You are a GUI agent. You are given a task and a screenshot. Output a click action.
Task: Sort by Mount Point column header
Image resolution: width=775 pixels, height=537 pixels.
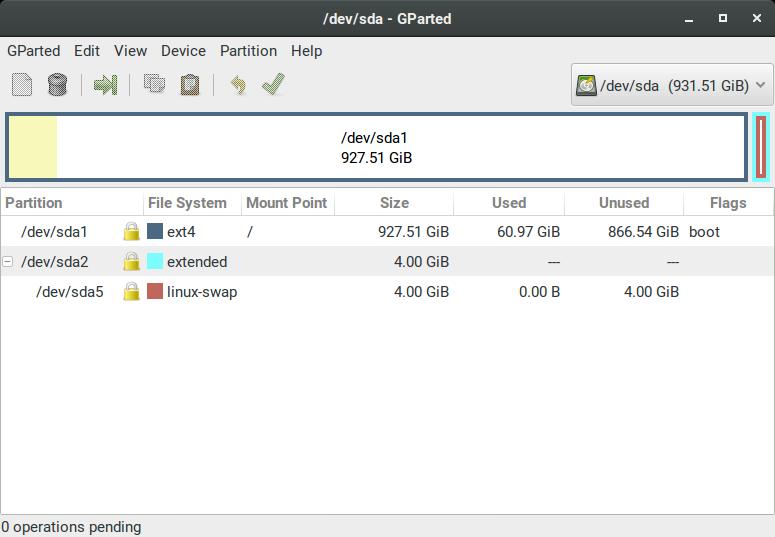pos(288,203)
